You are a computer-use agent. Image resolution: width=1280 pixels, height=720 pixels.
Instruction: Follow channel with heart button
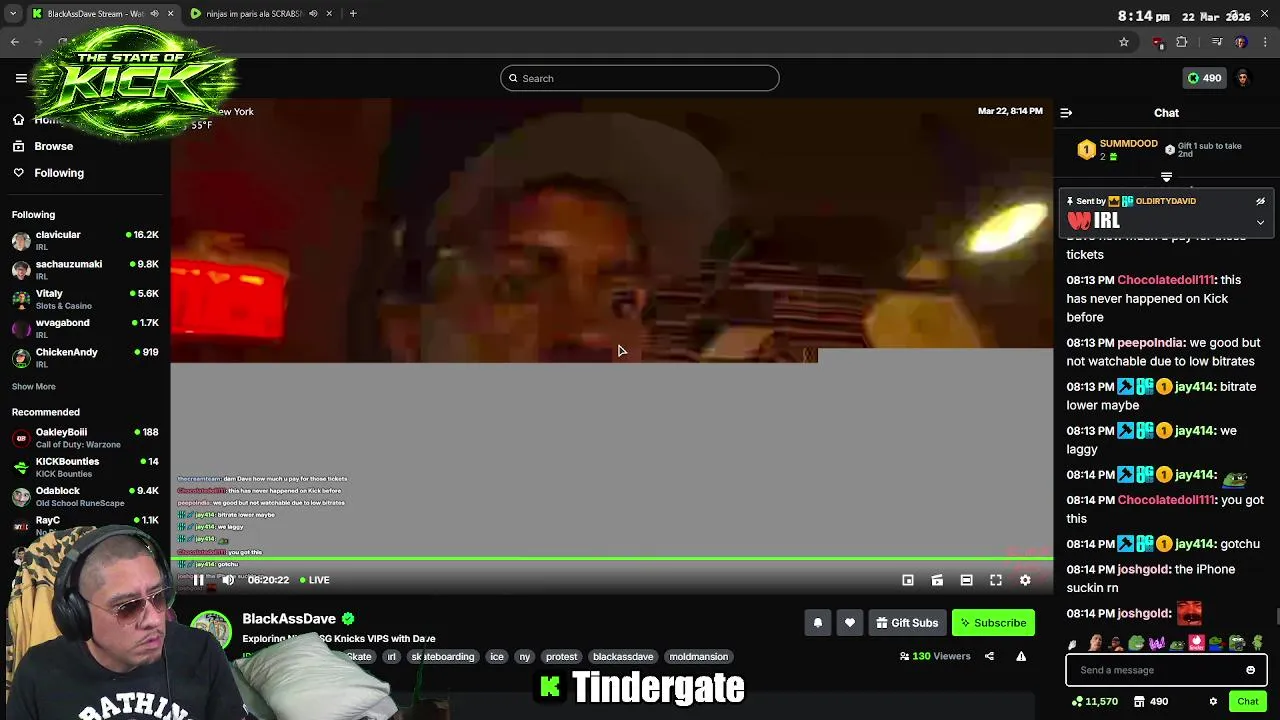point(849,623)
